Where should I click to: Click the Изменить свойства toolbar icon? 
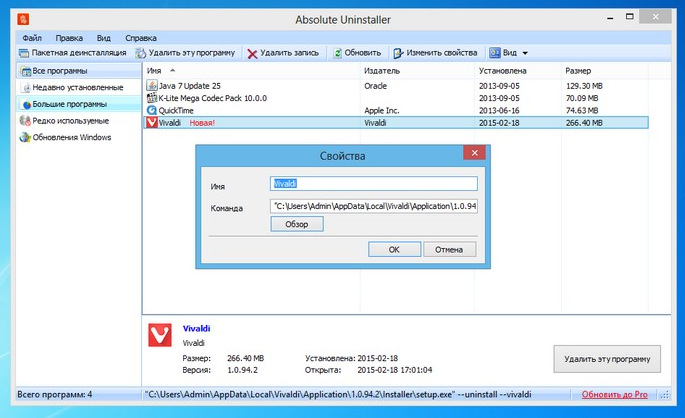pos(398,53)
